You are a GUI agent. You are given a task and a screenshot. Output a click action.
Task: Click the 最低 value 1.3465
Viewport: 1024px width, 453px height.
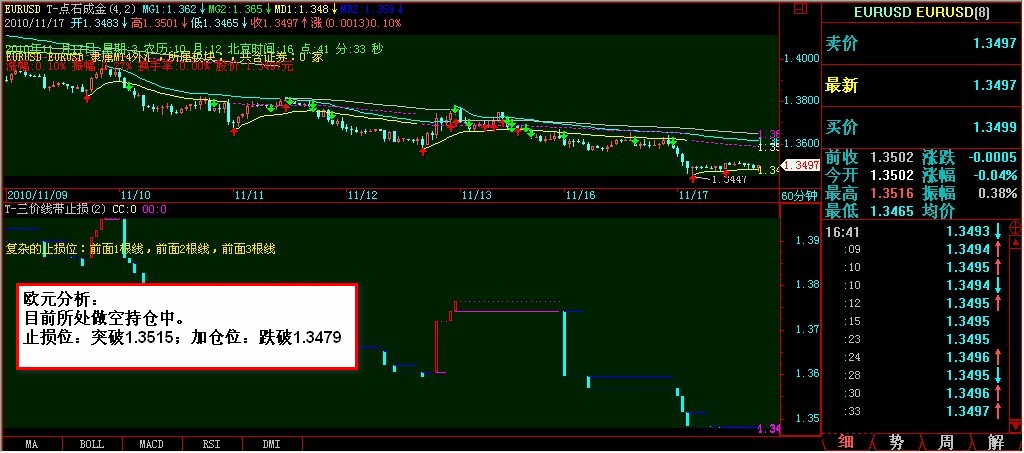tap(891, 211)
